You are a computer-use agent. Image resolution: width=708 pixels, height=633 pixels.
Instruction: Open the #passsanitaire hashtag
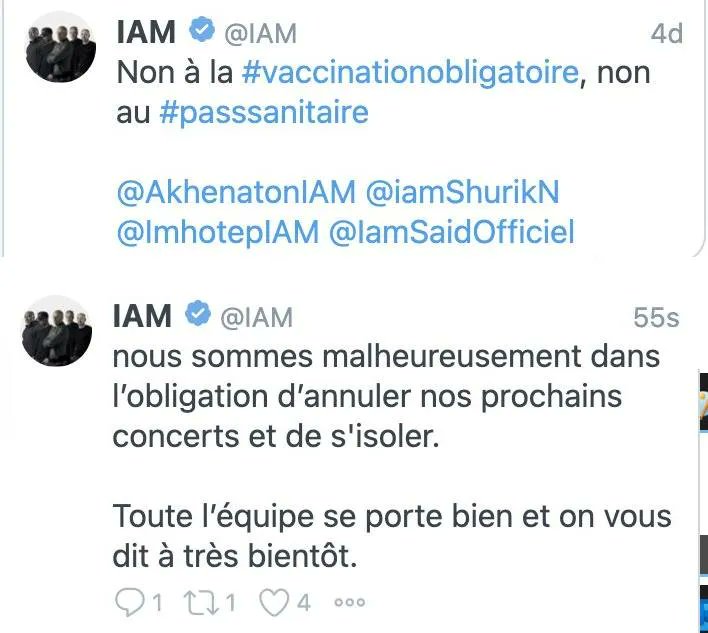tap(264, 113)
